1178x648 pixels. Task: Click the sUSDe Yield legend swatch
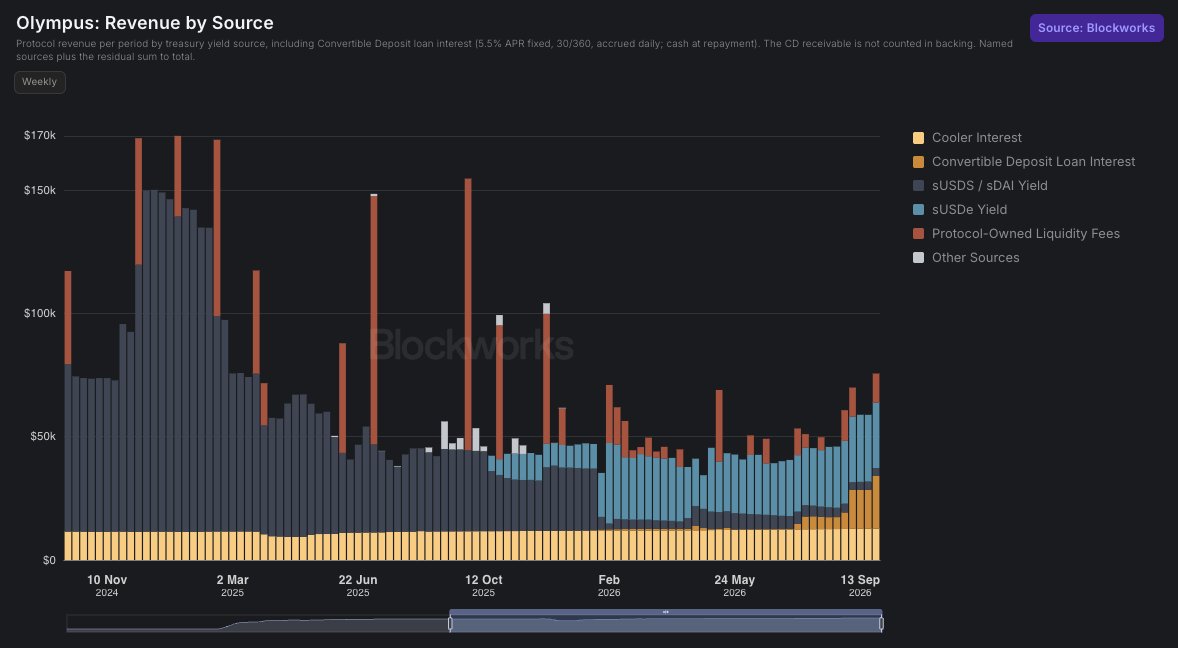click(918, 209)
